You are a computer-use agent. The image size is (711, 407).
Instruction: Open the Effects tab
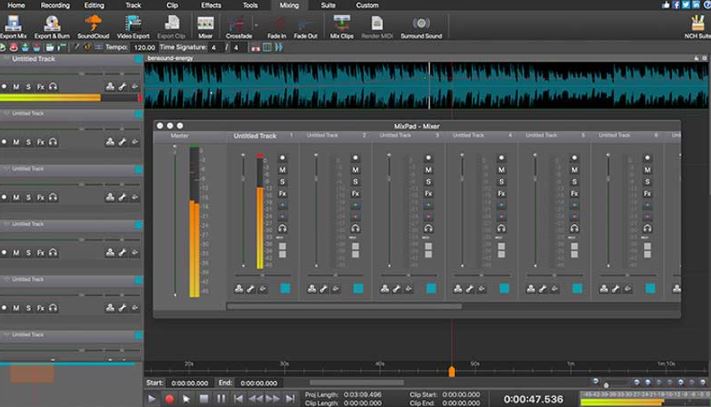(x=211, y=5)
